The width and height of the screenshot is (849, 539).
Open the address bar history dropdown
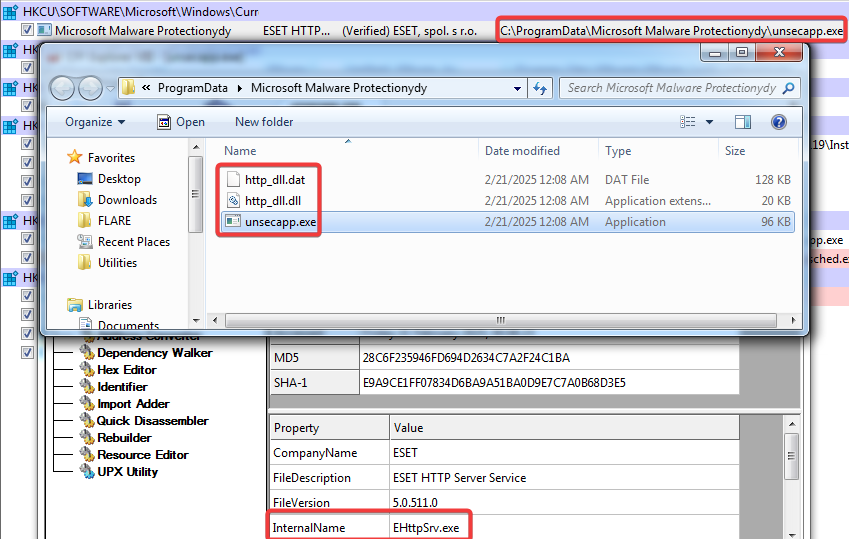click(517, 88)
